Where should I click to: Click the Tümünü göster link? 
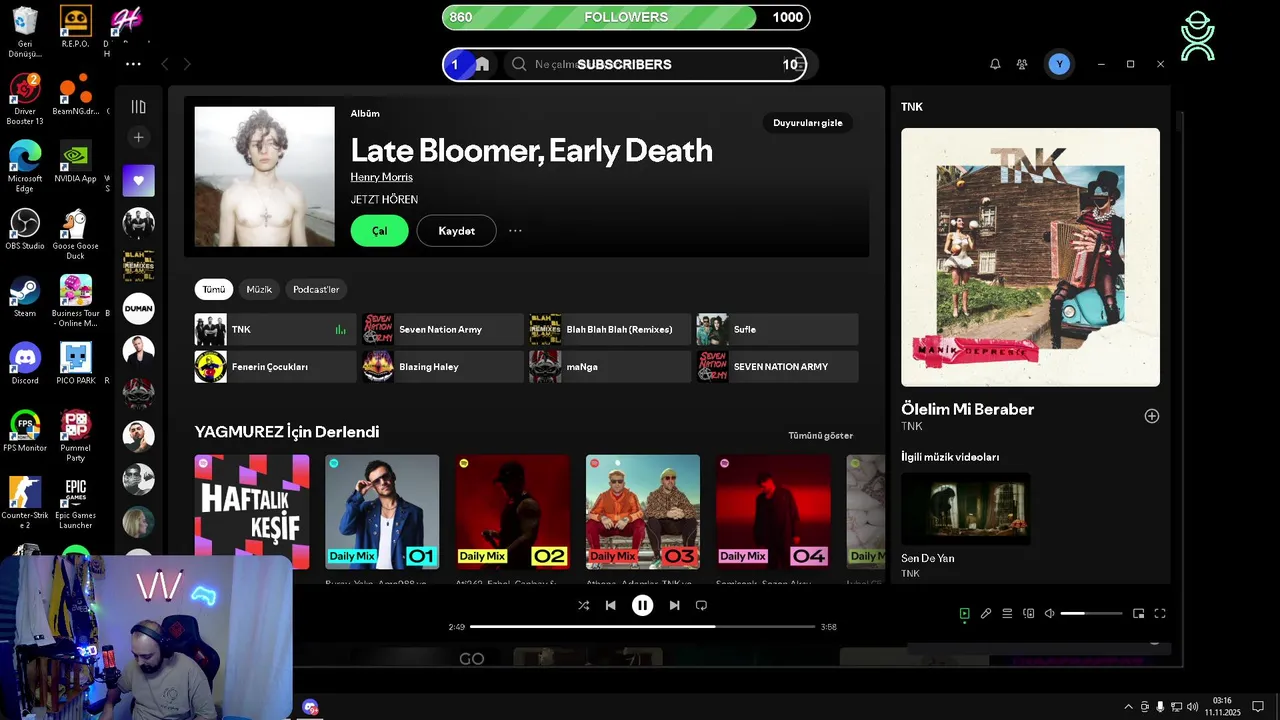point(820,436)
